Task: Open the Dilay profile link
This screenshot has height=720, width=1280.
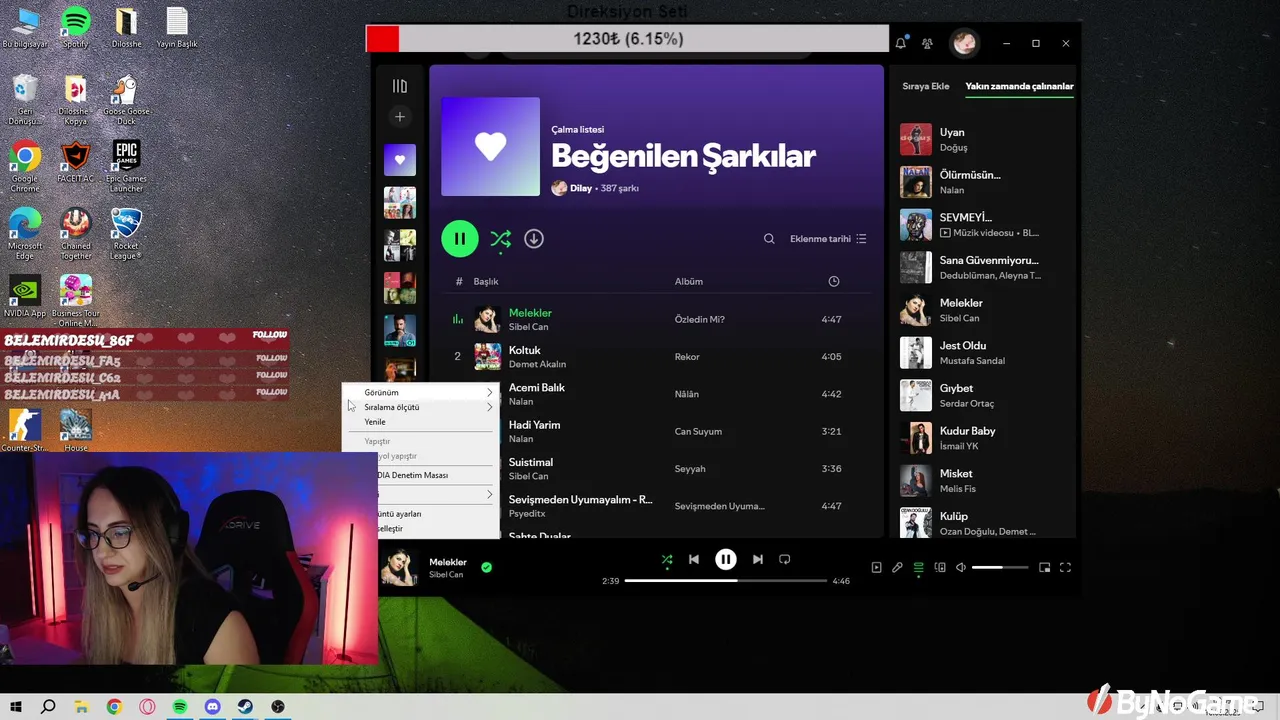Action: point(581,188)
